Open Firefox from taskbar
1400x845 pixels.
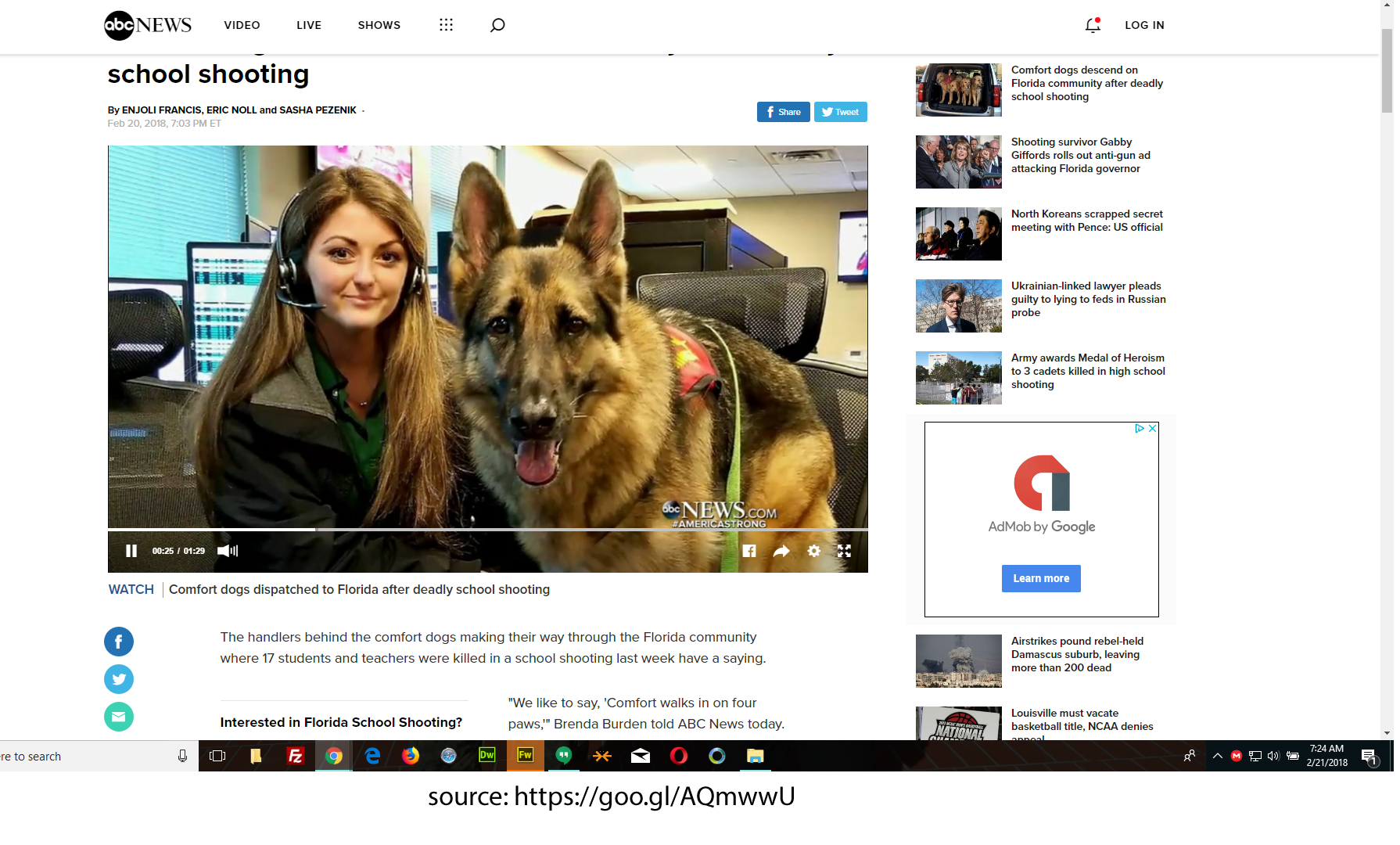(411, 756)
